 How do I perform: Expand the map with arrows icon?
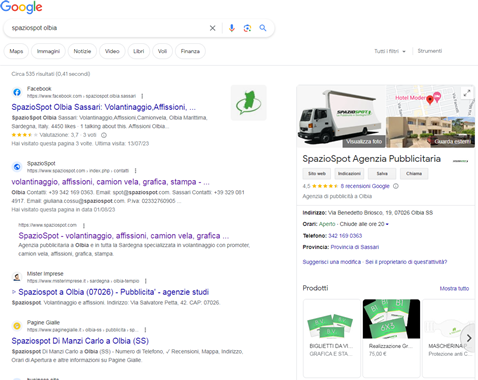click(467, 93)
